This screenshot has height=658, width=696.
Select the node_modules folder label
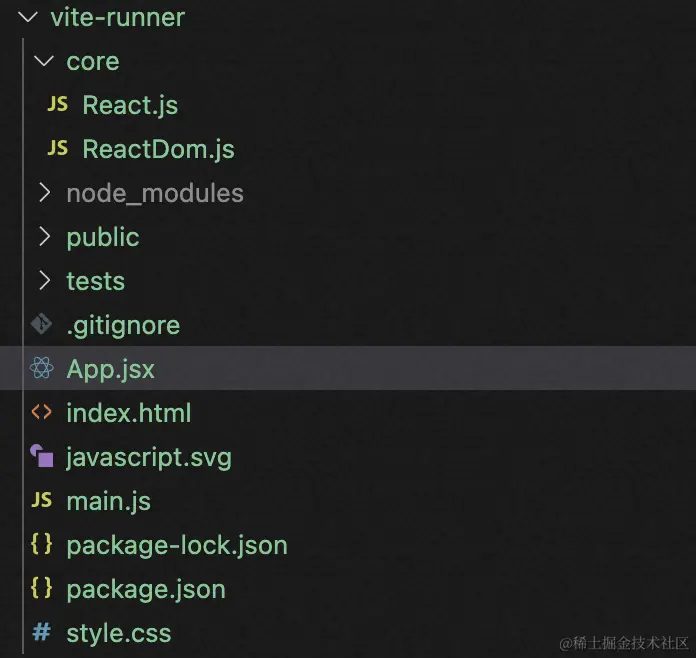click(x=155, y=194)
